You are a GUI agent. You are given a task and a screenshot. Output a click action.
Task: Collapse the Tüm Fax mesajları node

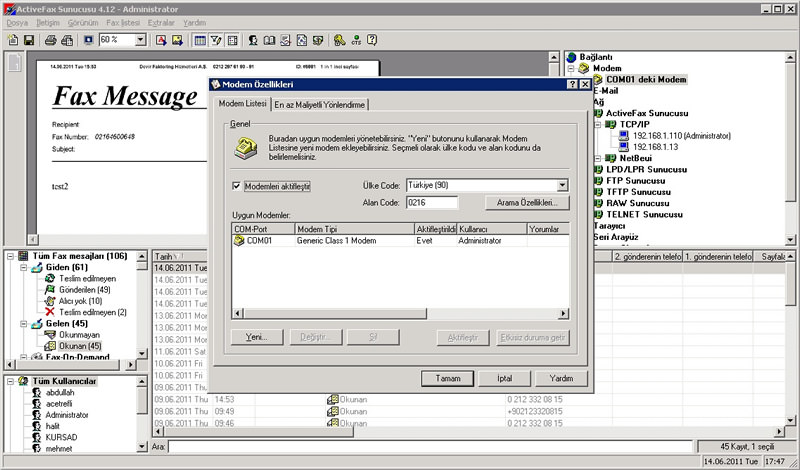pos(10,256)
